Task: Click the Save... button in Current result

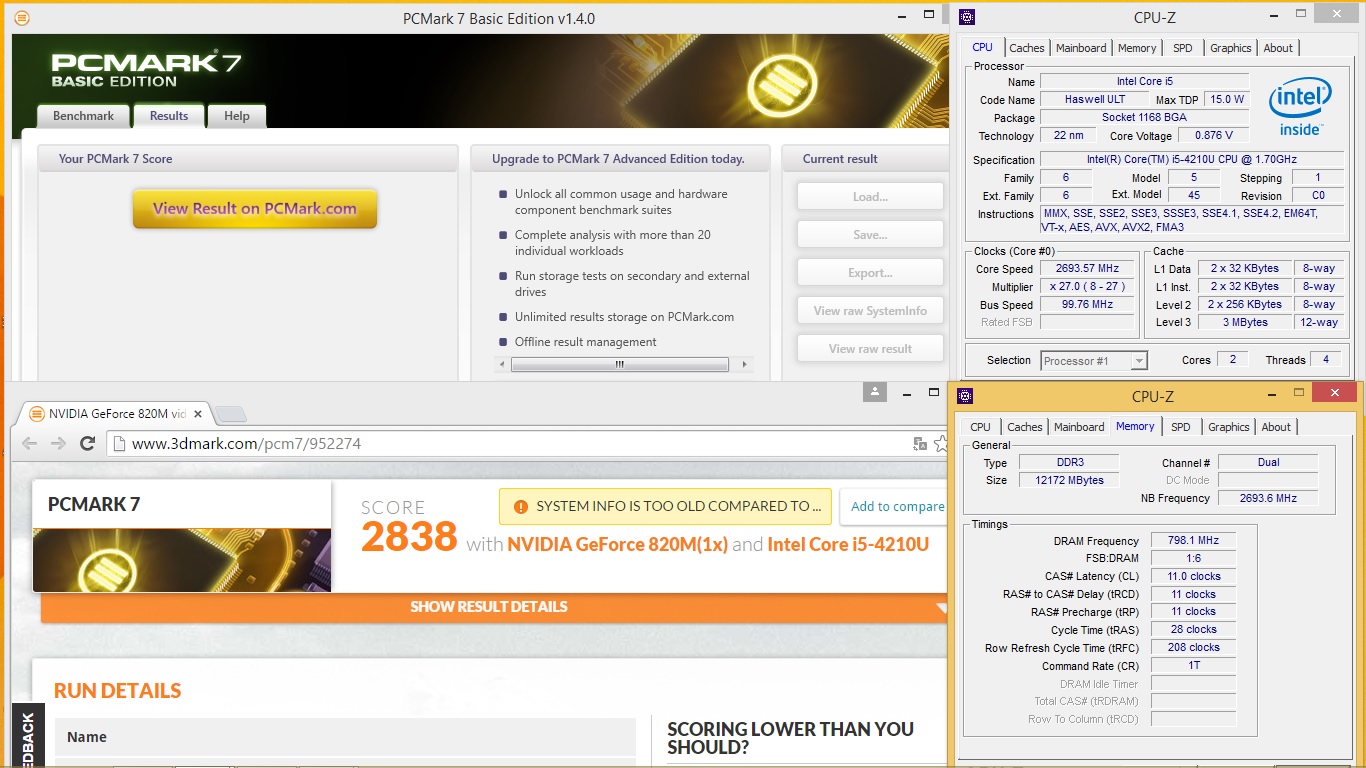Action: pos(870,235)
